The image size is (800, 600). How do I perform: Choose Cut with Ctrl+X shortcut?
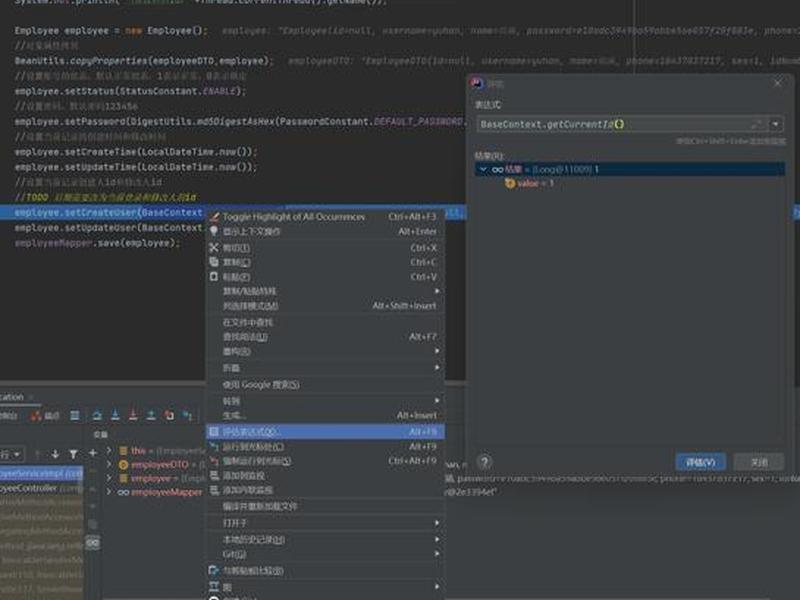pyautogui.click(x=325, y=248)
